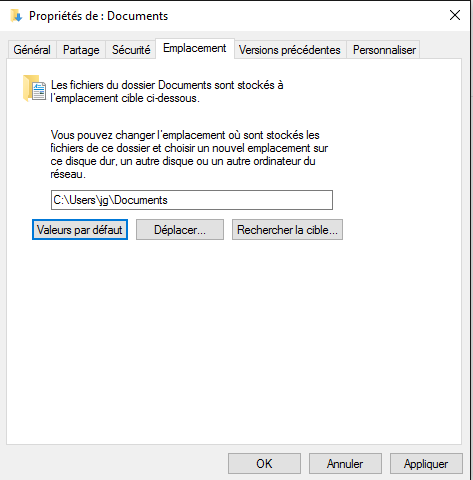Click the Déplacer... button
473x480 pixels.
click(x=180, y=230)
